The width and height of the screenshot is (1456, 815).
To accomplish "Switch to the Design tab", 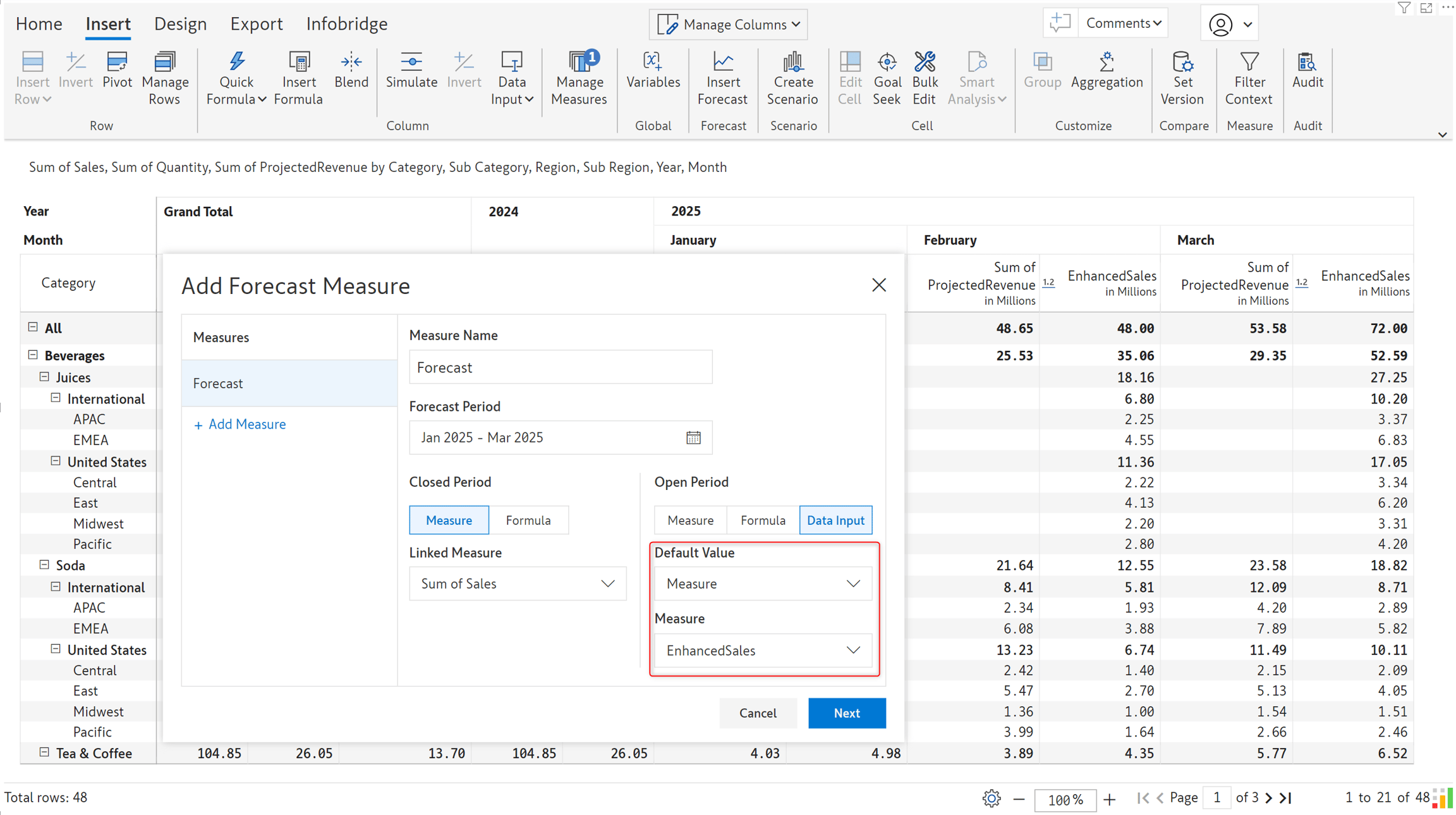I will (180, 24).
